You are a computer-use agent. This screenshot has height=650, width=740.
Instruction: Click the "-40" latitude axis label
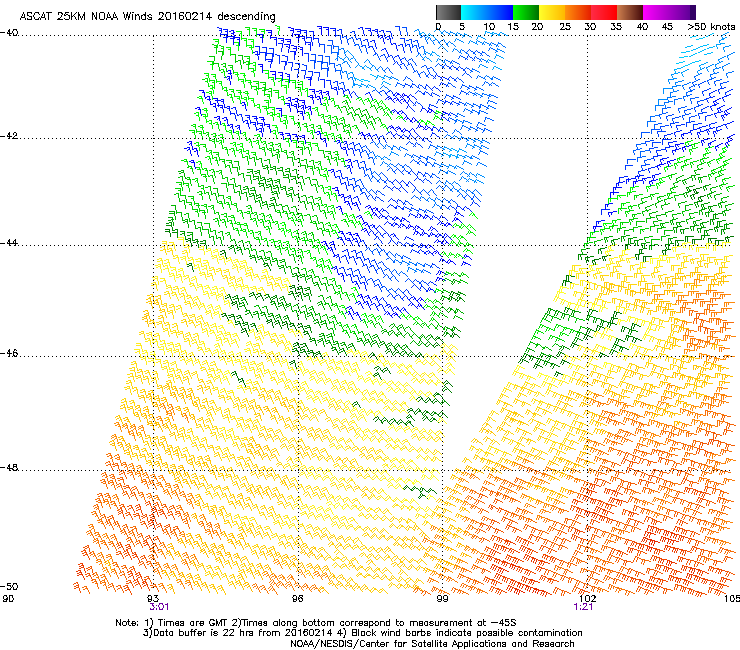(9, 33)
